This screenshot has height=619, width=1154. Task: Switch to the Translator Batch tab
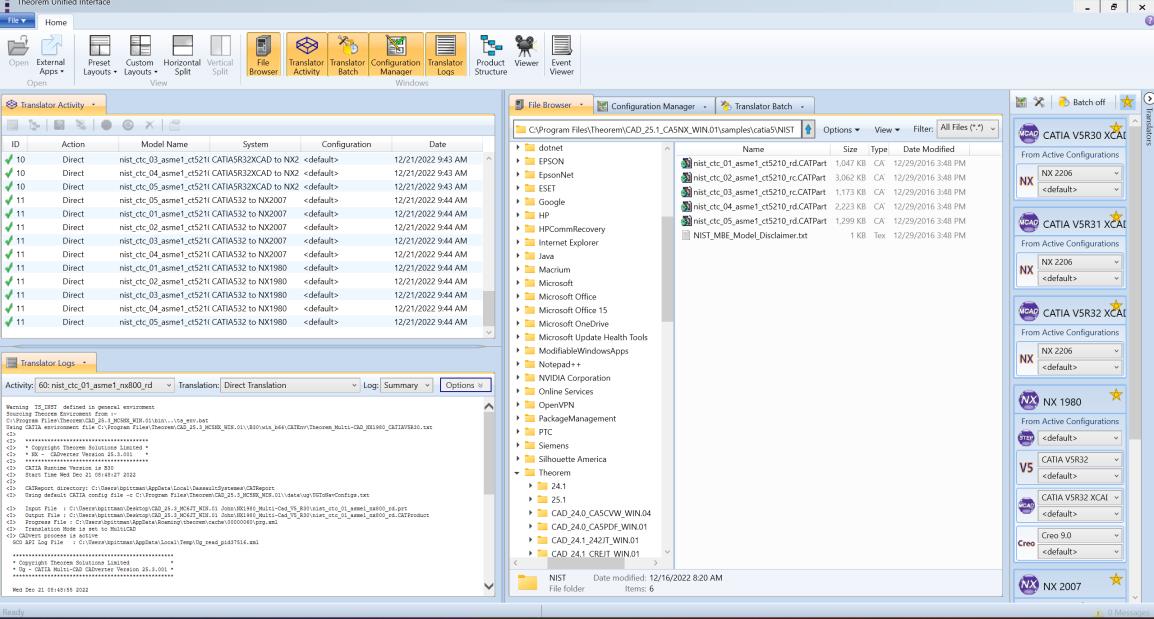click(763, 106)
